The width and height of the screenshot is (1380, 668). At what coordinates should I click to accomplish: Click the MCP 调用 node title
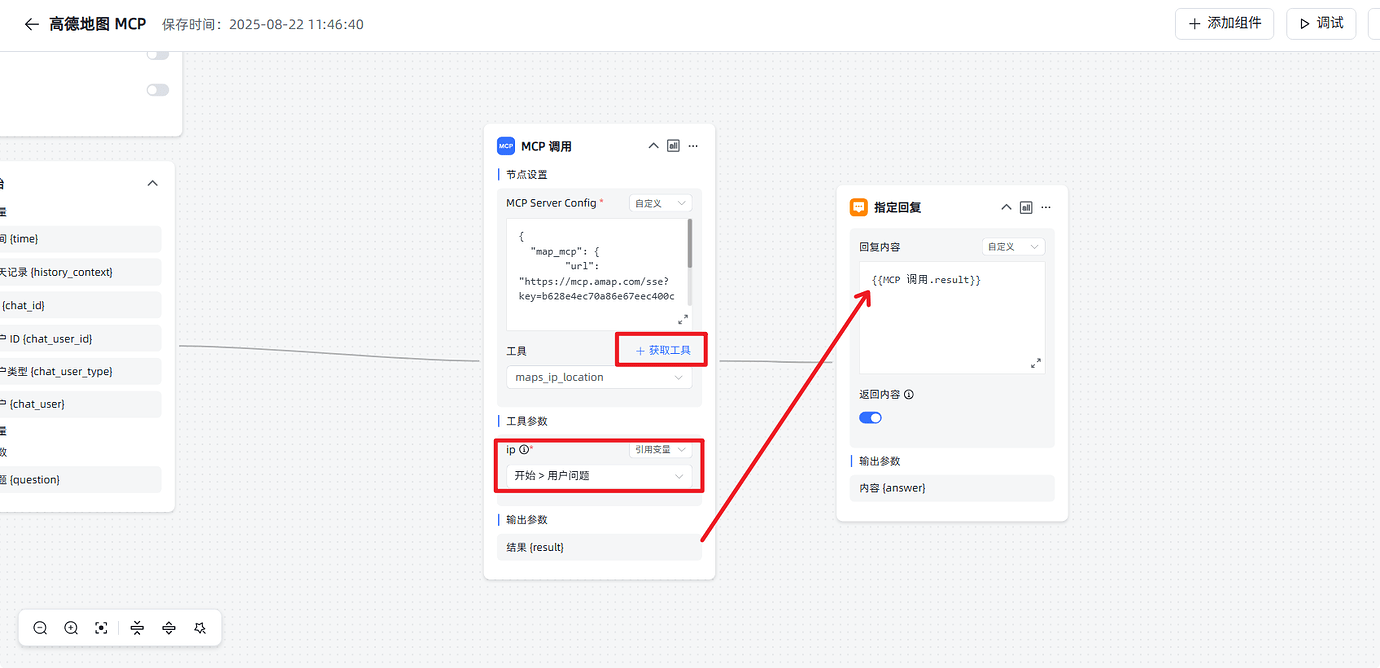[546, 146]
